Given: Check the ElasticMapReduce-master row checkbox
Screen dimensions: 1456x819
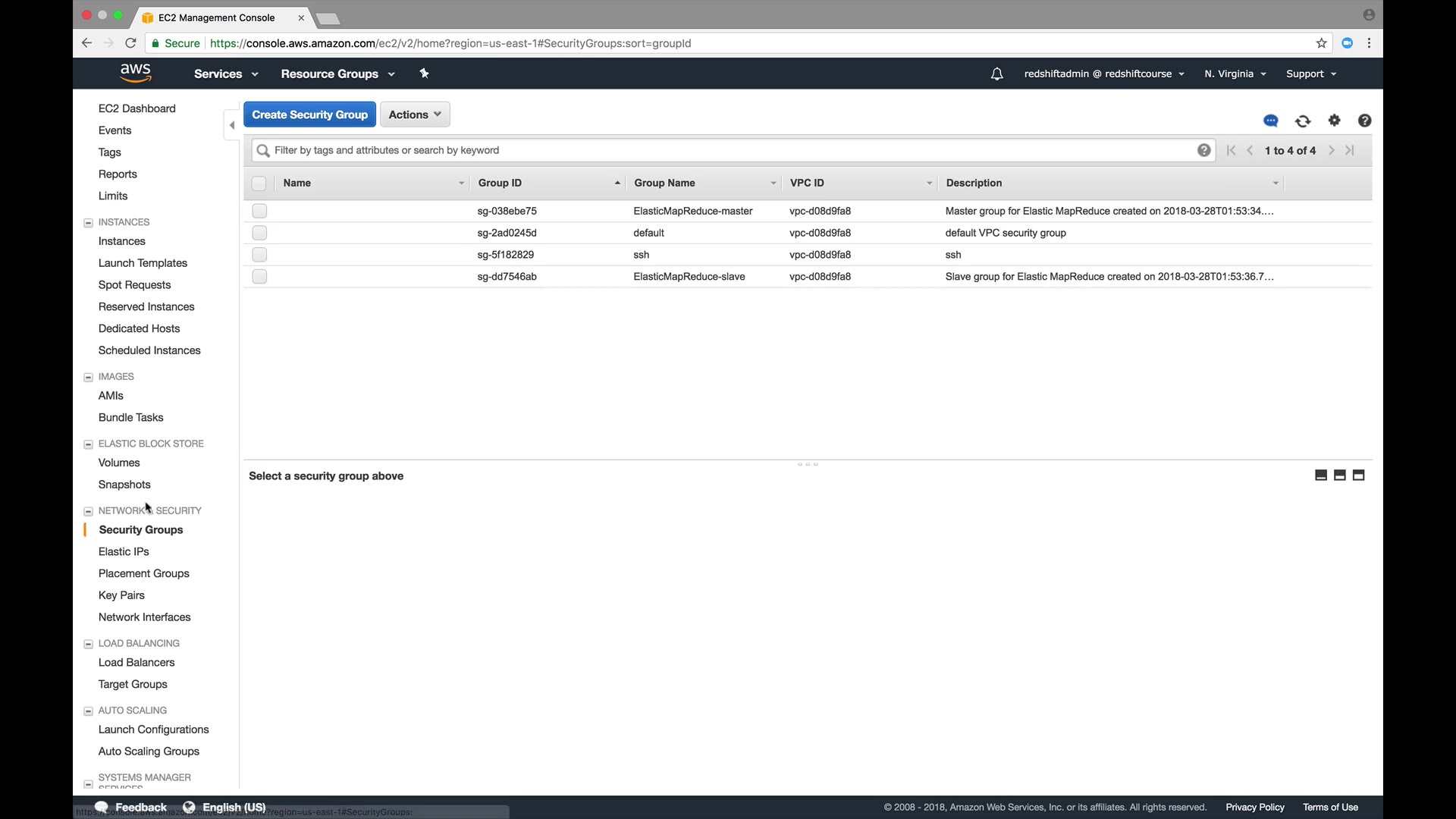Looking at the screenshot, I should pyautogui.click(x=259, y=211).
